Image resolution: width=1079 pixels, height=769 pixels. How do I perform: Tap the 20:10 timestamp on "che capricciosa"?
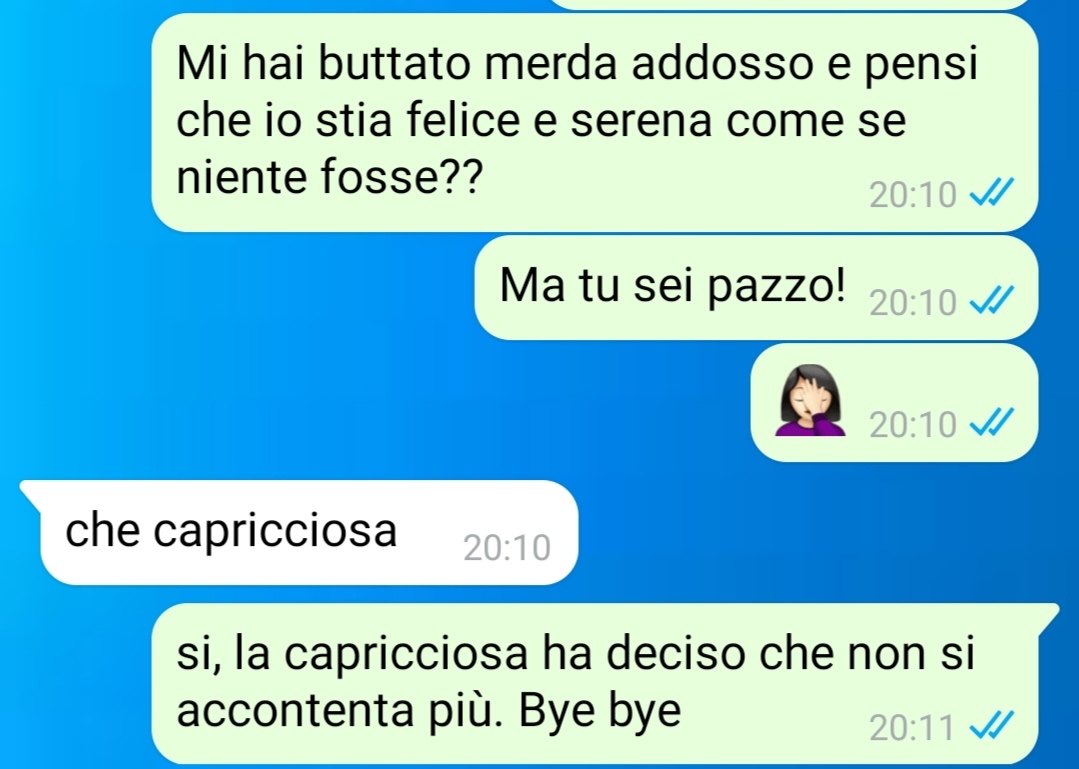click(507, 548)
